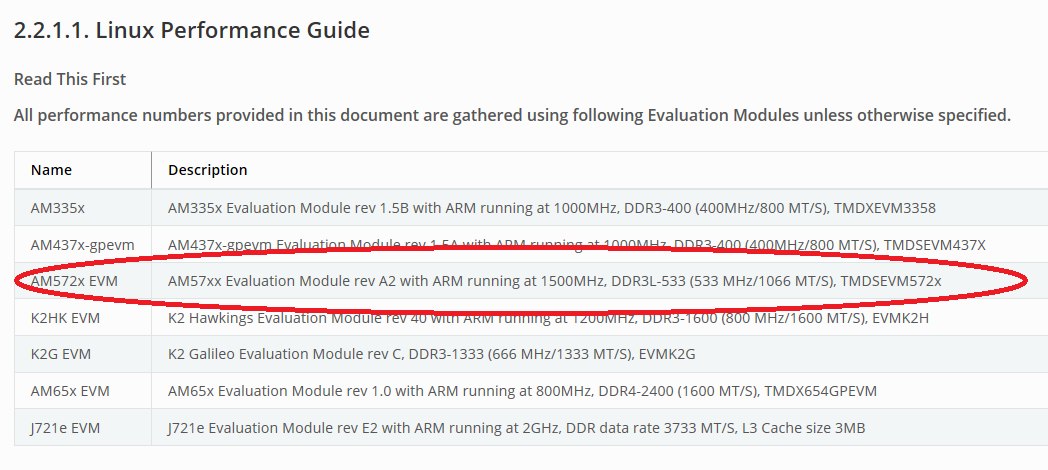Screen dimensions: 1048x470
Task: Select the K2G EVM name cell
Action: pos(83,354)
